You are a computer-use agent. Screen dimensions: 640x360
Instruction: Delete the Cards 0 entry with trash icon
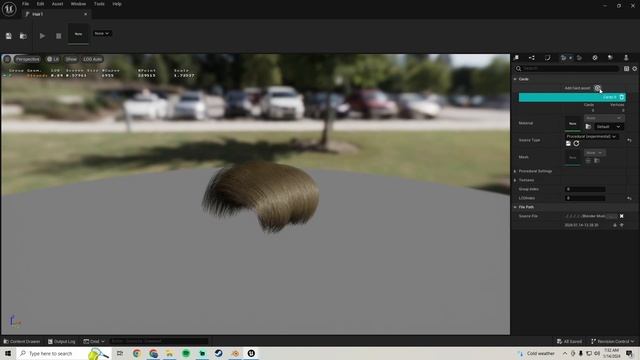pos(622,97)
